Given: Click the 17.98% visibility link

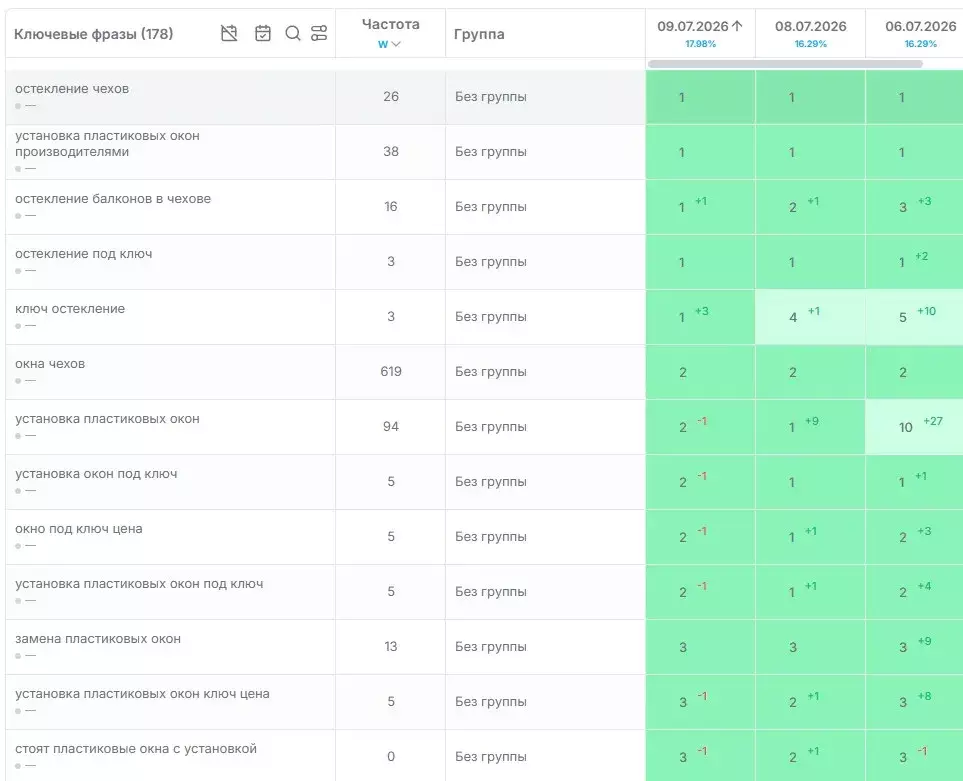Looking at the screenshot, I should coord(700,44).
